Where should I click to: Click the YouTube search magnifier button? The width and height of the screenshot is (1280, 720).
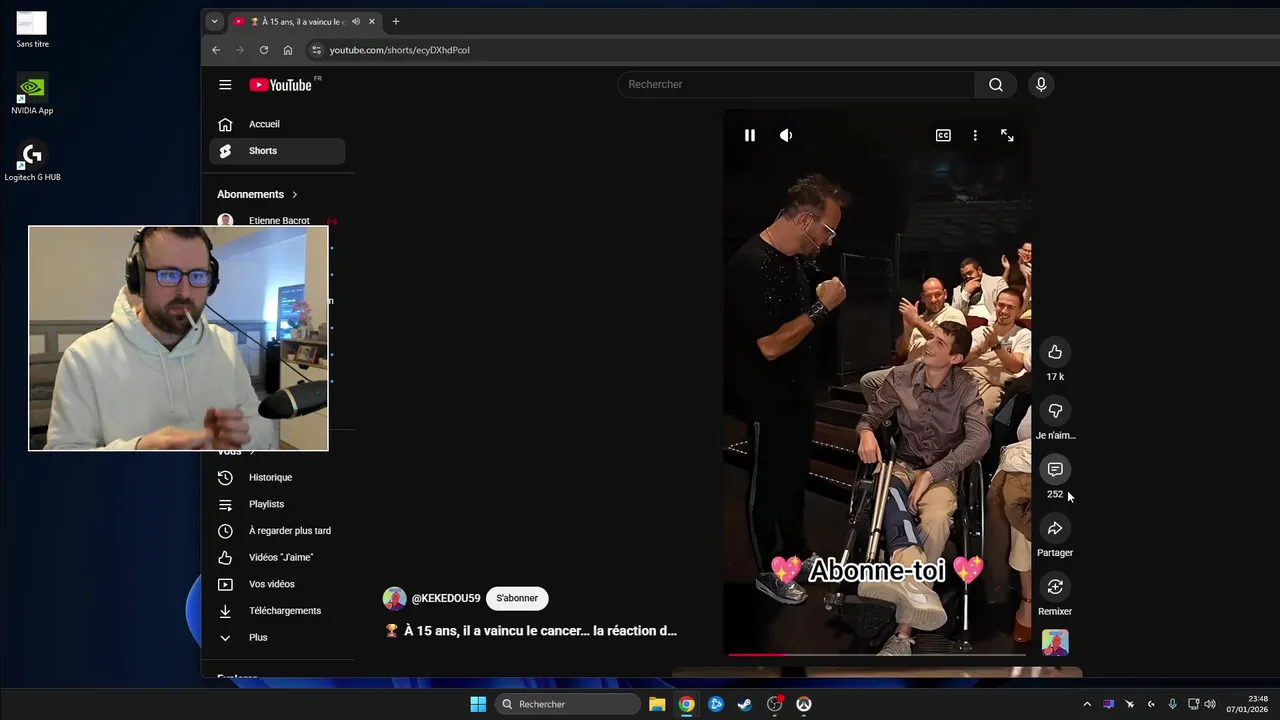tap(996, 85)
